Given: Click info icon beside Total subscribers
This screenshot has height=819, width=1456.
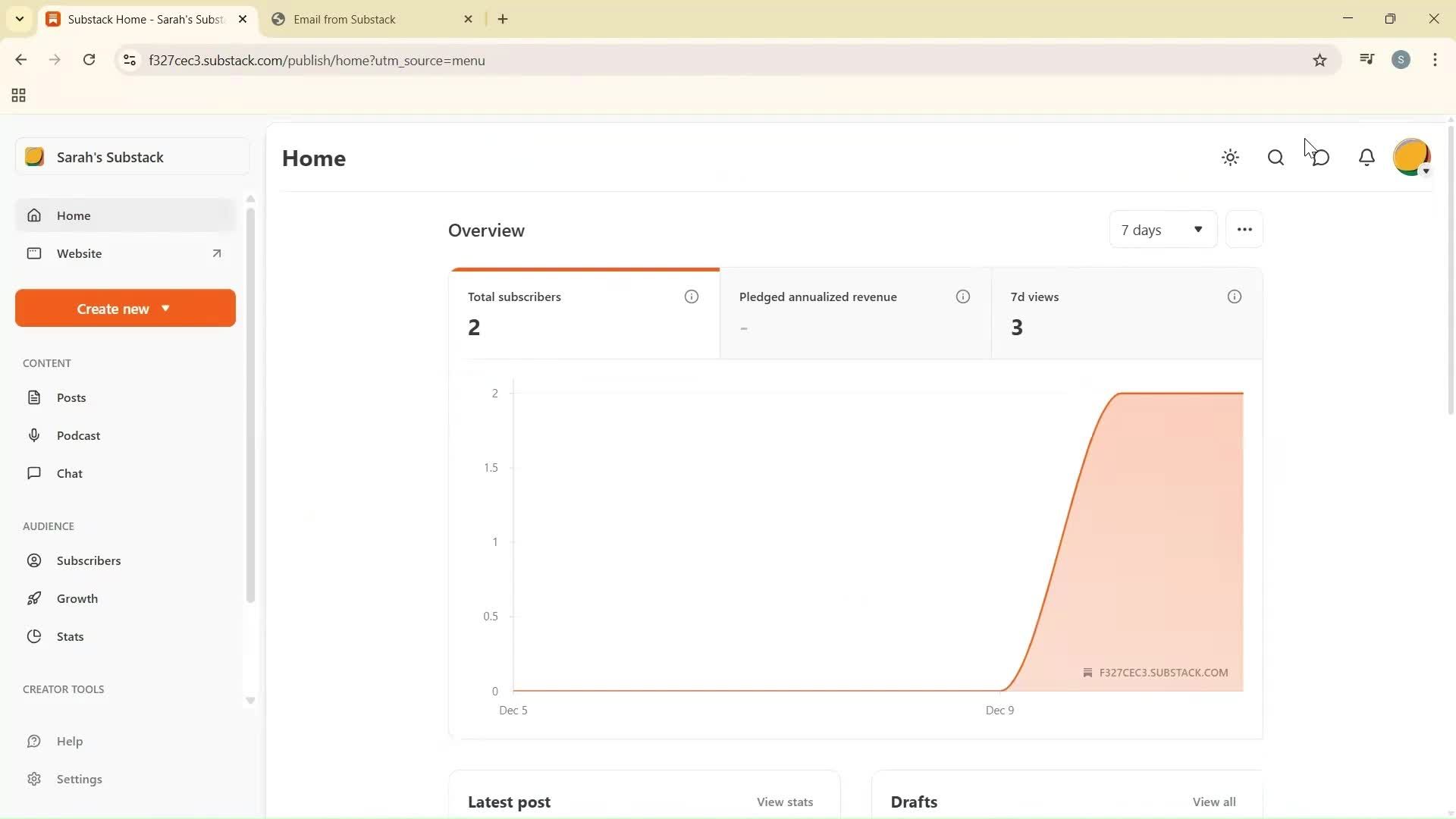Looking at the screenshot, I should (691, 297).
